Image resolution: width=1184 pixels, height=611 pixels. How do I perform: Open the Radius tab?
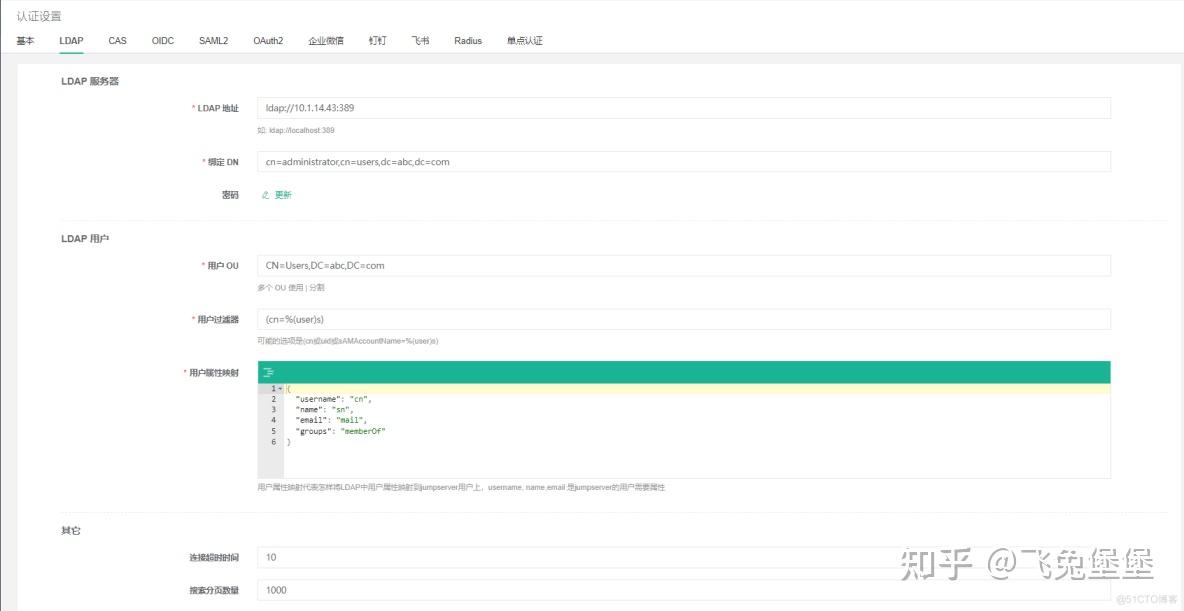click(468, 41)
